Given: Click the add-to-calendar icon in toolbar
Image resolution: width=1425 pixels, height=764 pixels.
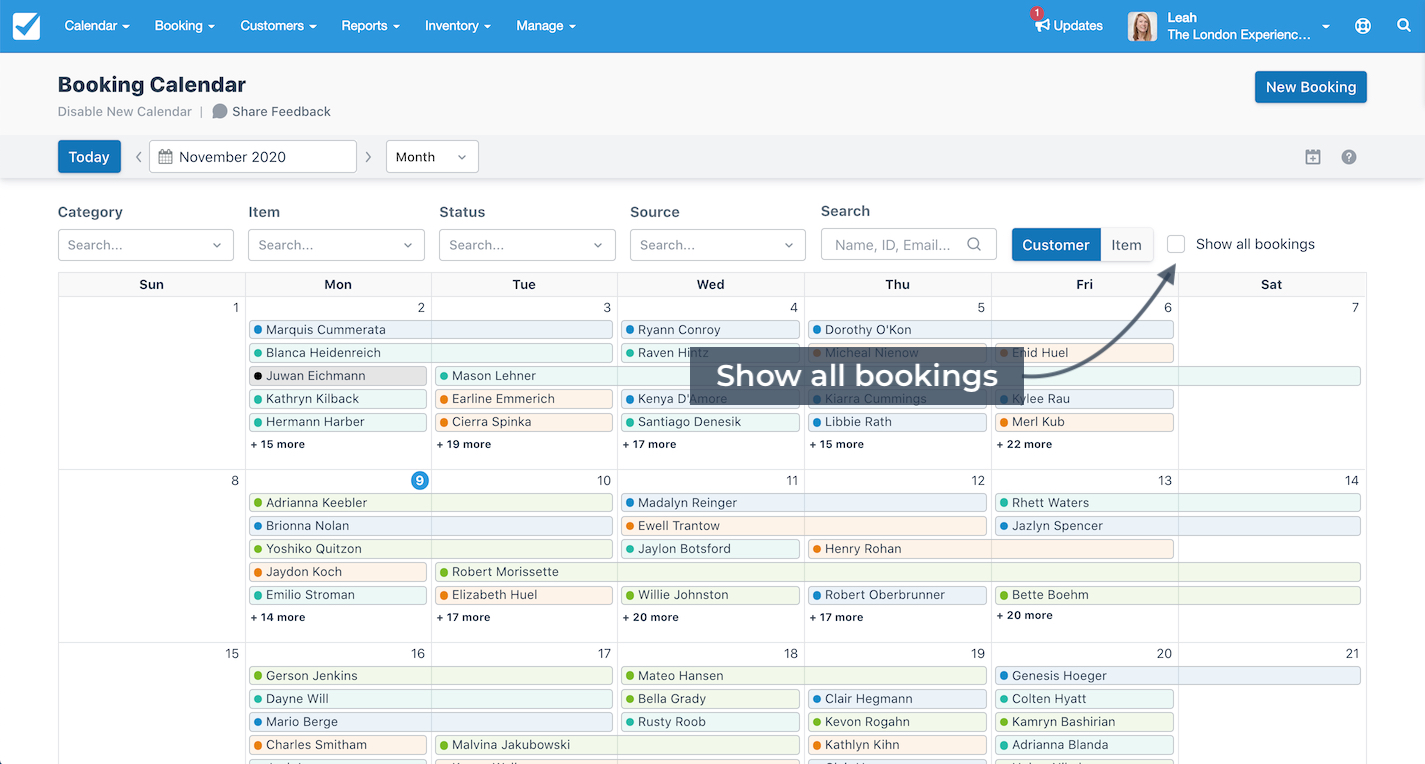Looking at the screenshot, I should (x=1313, y=157).
